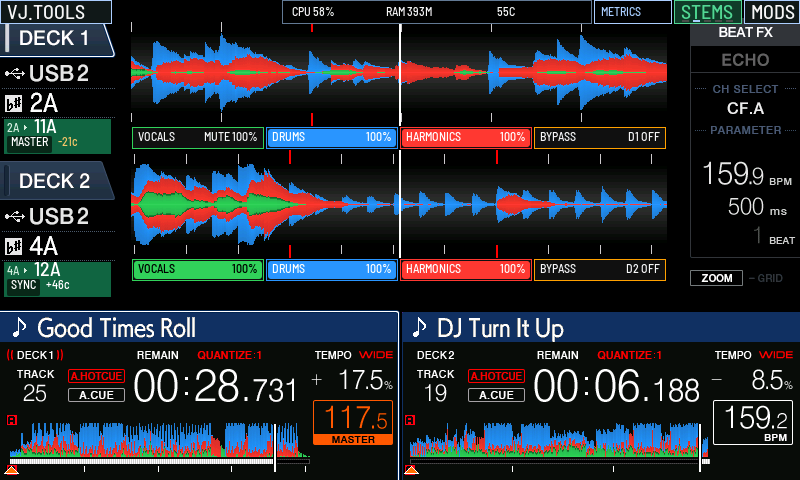Click Deck 1 red A loop marker icon
800x480 pixels.
click(x=12, y=420)
